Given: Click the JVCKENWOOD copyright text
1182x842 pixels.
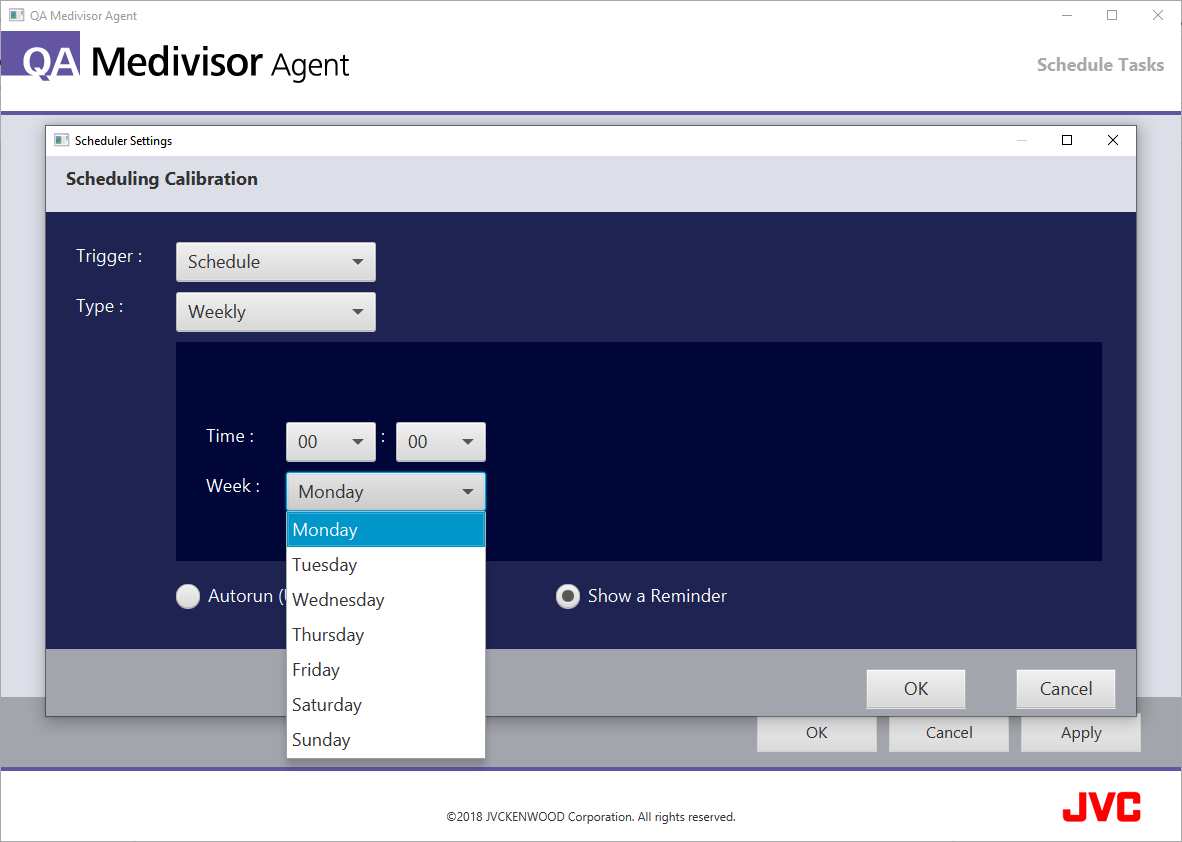Looking at the screenshot, I should click(591, 817).
